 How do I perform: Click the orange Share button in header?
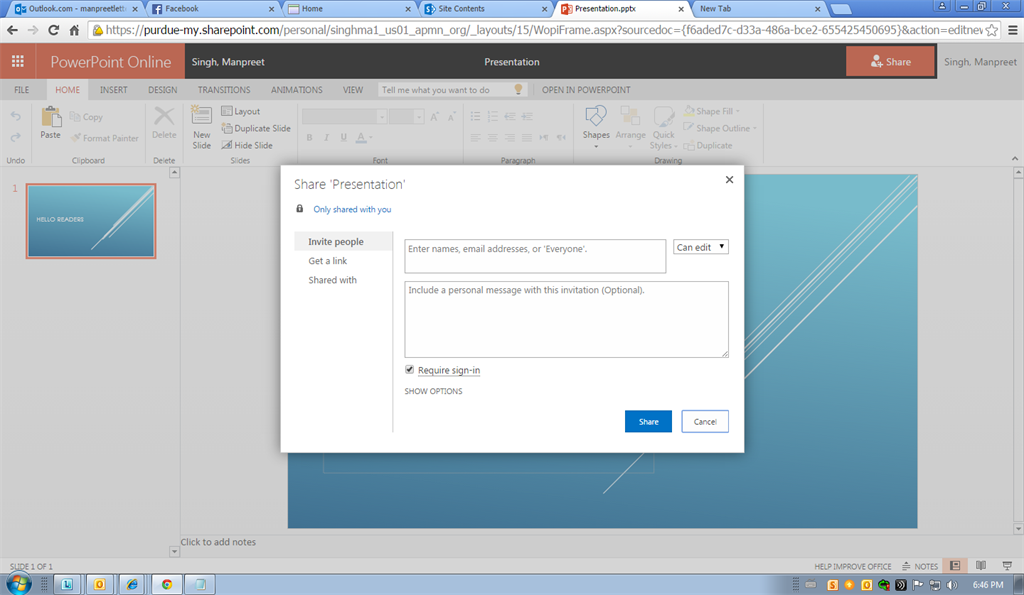890,61
